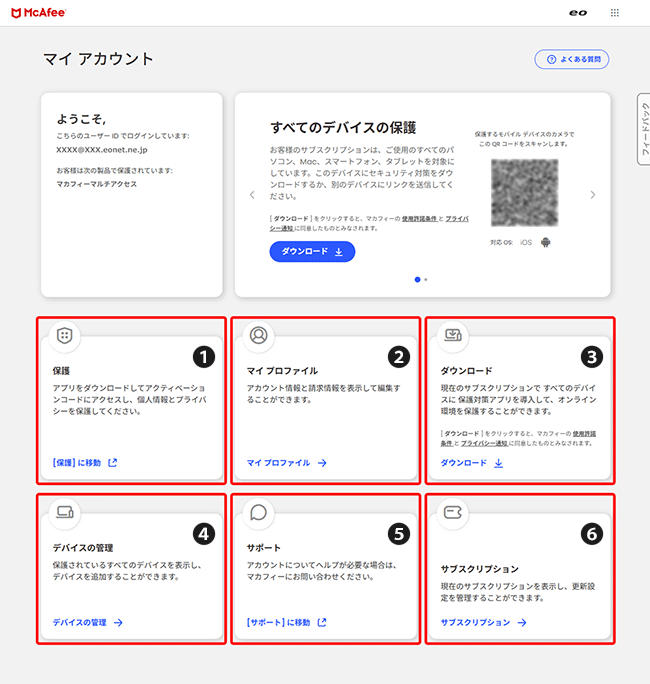Open [保護]に移動 link
Screen dimensions: 650x684
pyautogui.click(x=77, y=463)
